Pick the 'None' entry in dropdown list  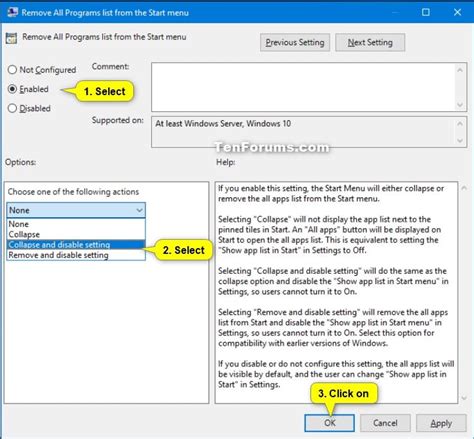(76, 224)
